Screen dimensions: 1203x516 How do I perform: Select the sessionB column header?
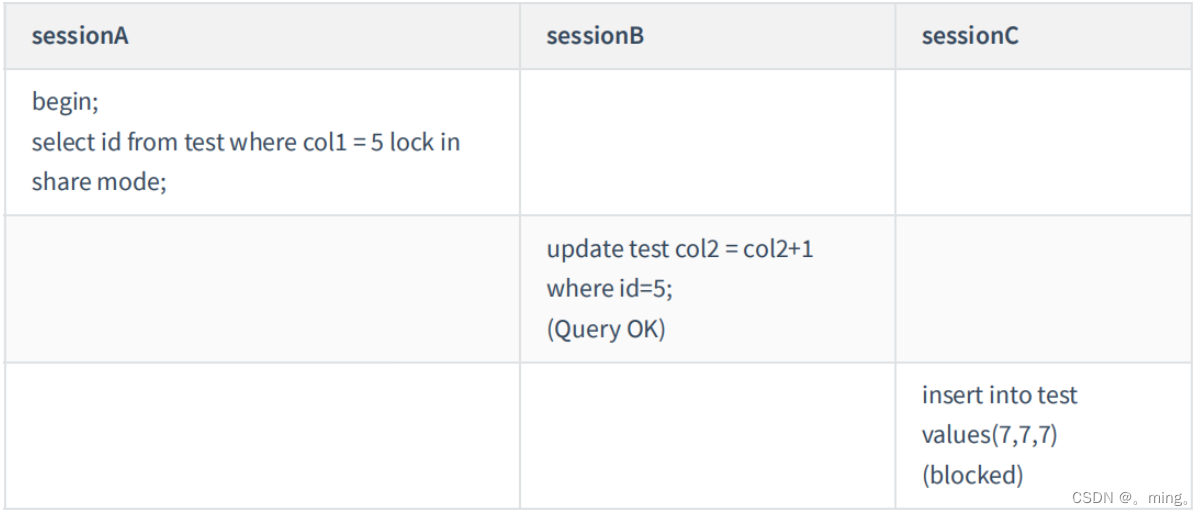click(x=595, y=37)
